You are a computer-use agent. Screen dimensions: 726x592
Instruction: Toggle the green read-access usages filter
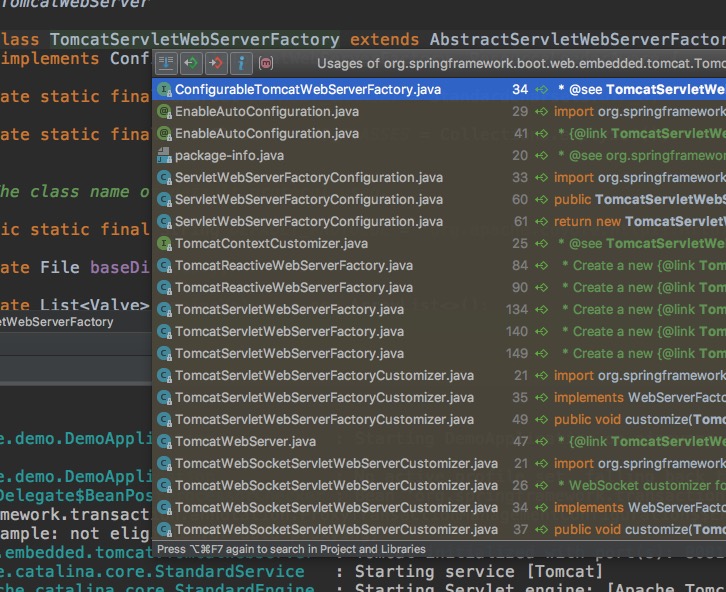coord(191,63)
